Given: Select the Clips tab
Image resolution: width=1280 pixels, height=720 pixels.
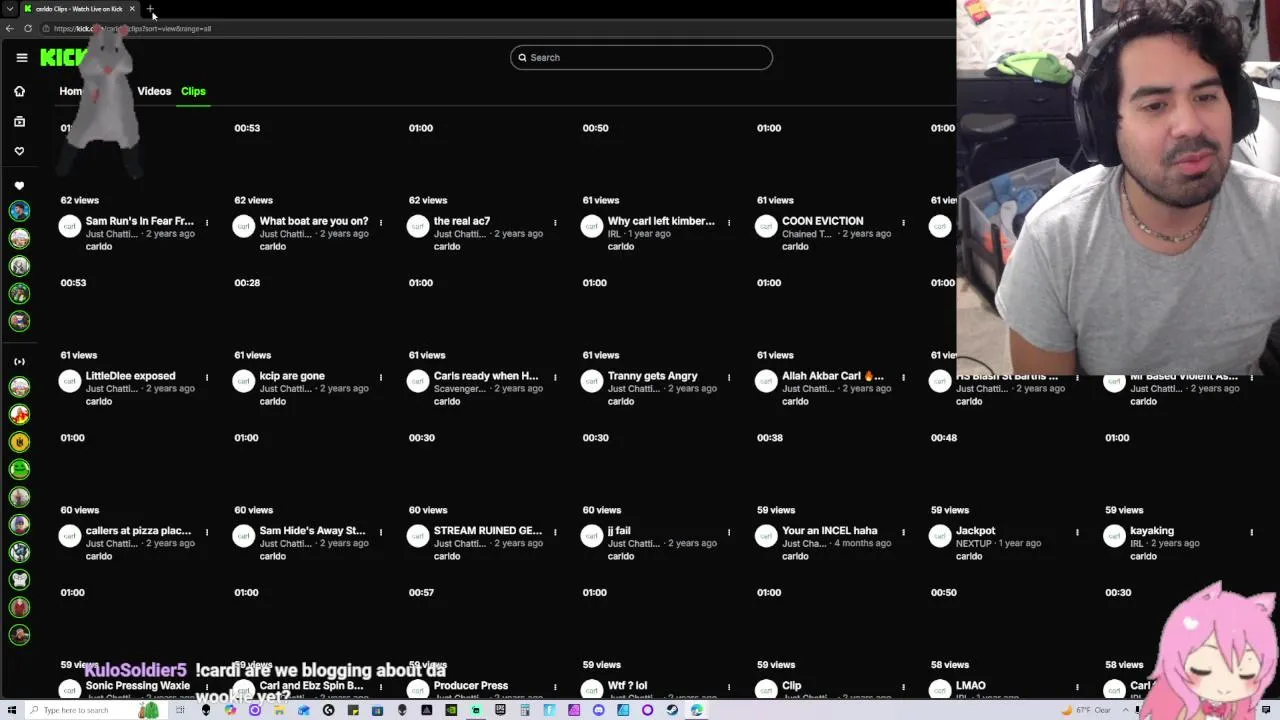Looking at the screenshot, I should pos(193,91).
